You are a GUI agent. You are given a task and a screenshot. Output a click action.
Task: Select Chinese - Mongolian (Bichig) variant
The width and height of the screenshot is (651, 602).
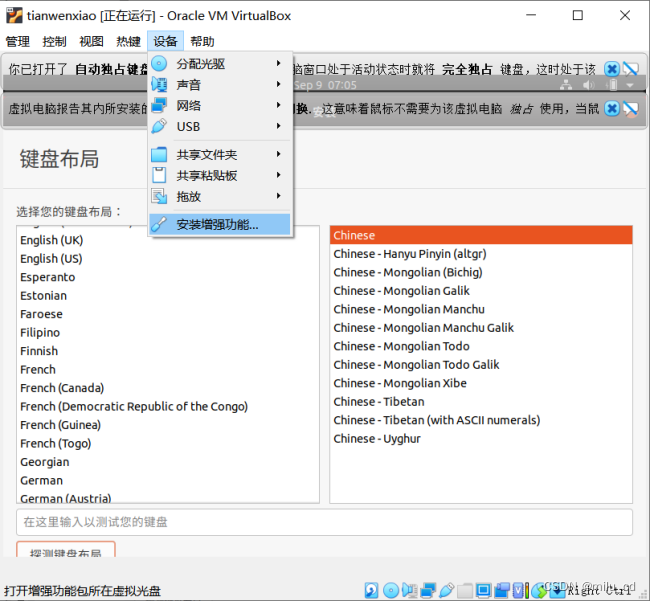[x=408, y=272]
